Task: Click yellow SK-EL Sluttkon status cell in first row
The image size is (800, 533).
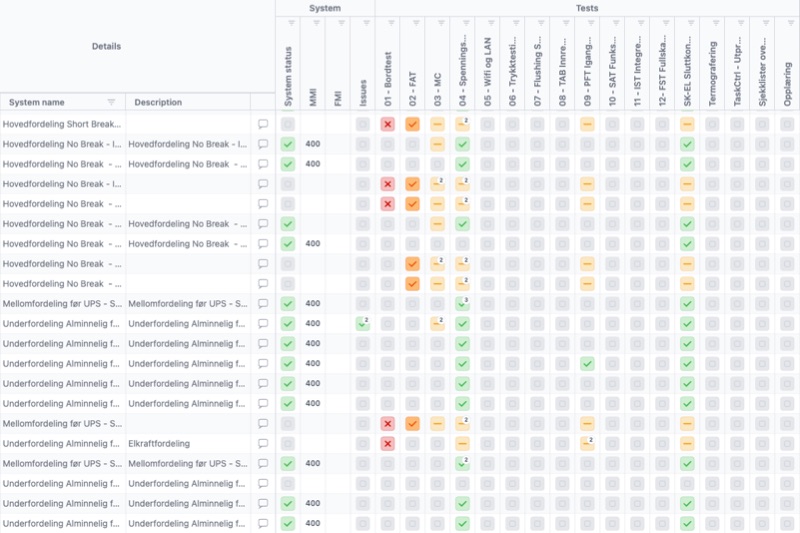Action: coord(687,124)
